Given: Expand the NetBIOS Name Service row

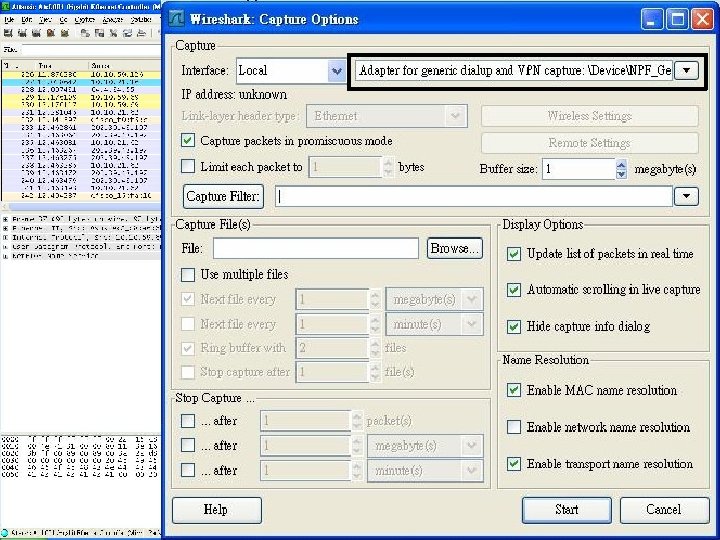Looking at the screenshot, I should (6, 256).
